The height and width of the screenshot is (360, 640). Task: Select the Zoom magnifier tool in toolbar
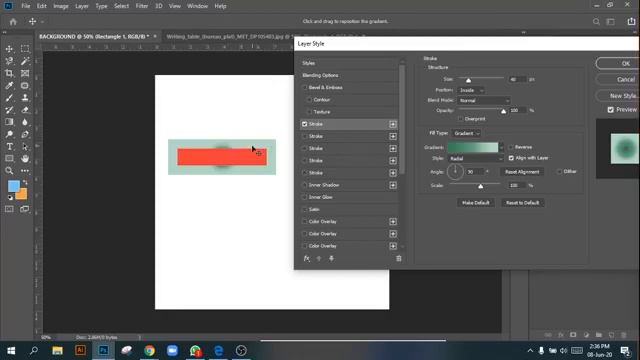coord(9,171)
